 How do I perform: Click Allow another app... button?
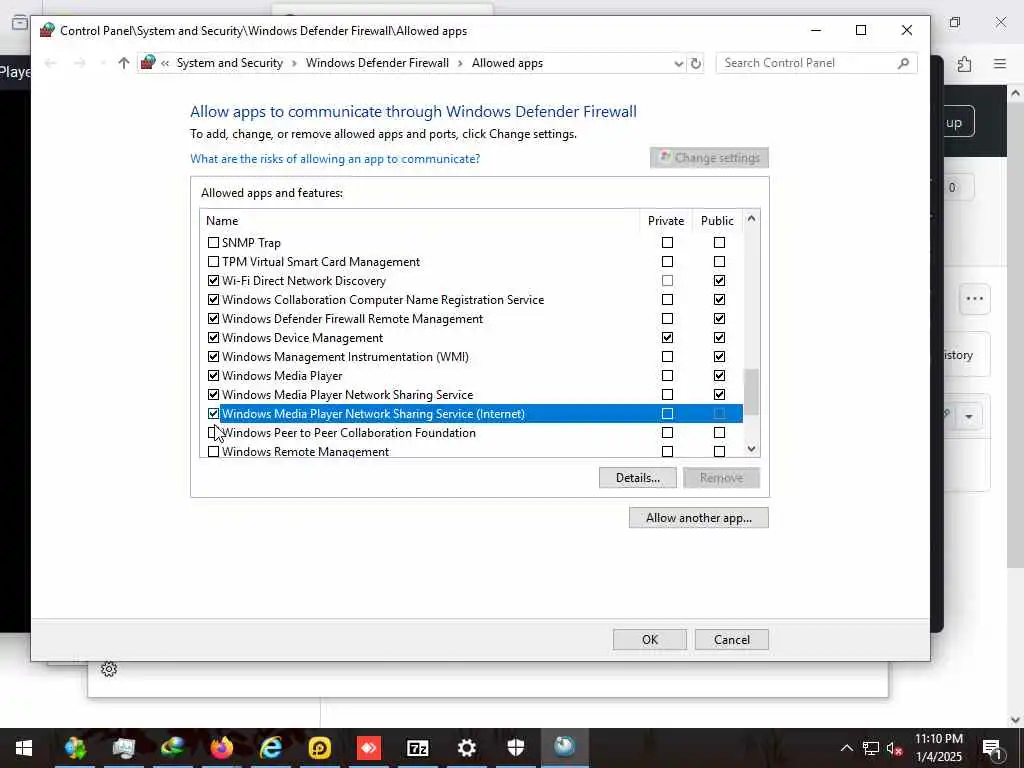pos(699,518)
